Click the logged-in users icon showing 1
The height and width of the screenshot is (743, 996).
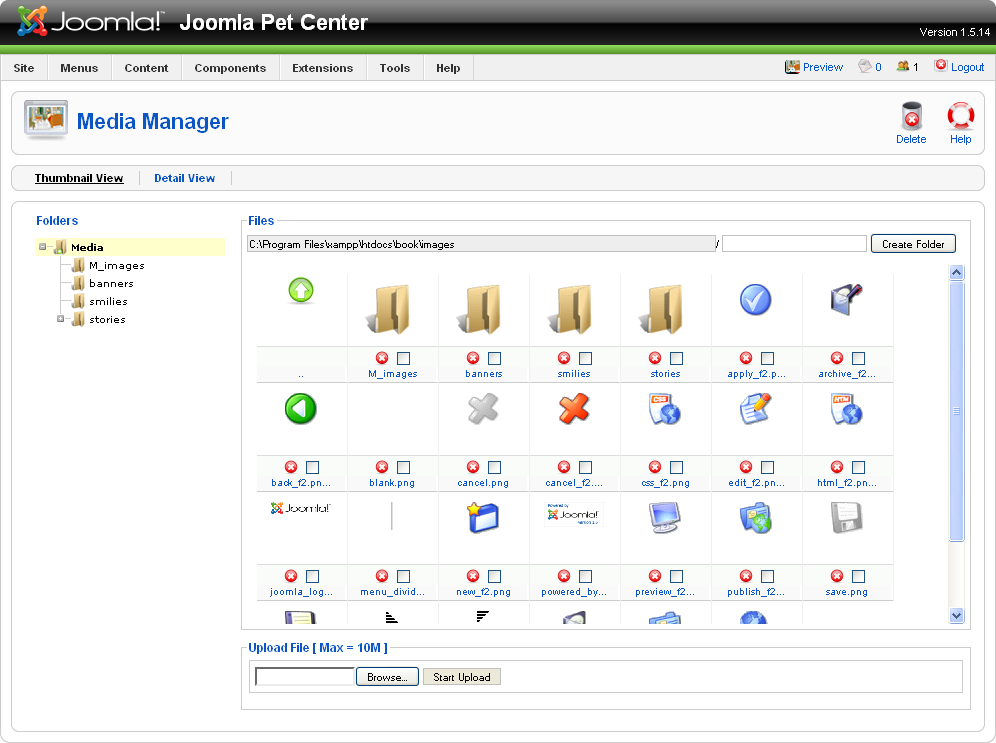pos(903,66)
